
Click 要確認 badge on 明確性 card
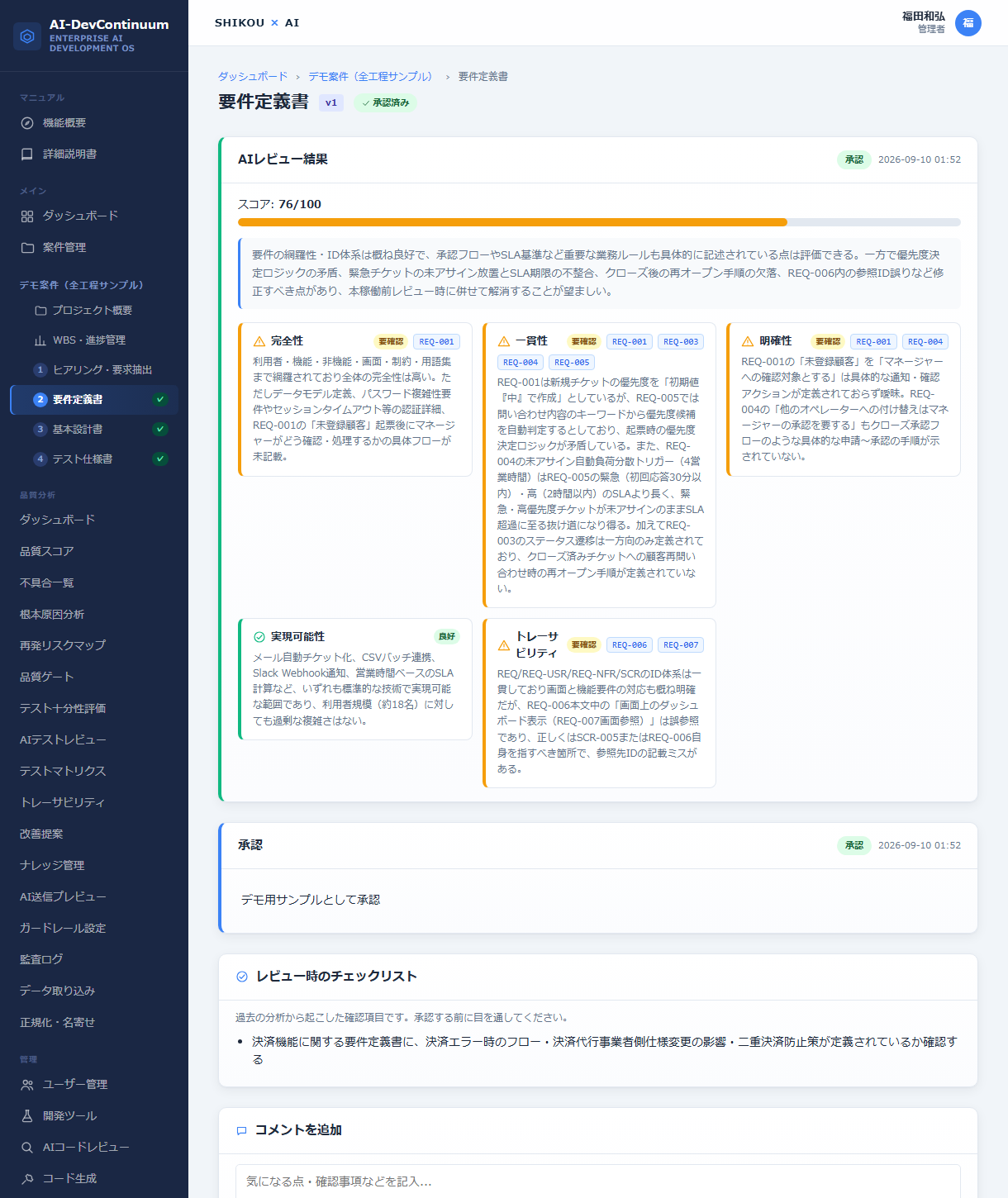click(827, 342)
